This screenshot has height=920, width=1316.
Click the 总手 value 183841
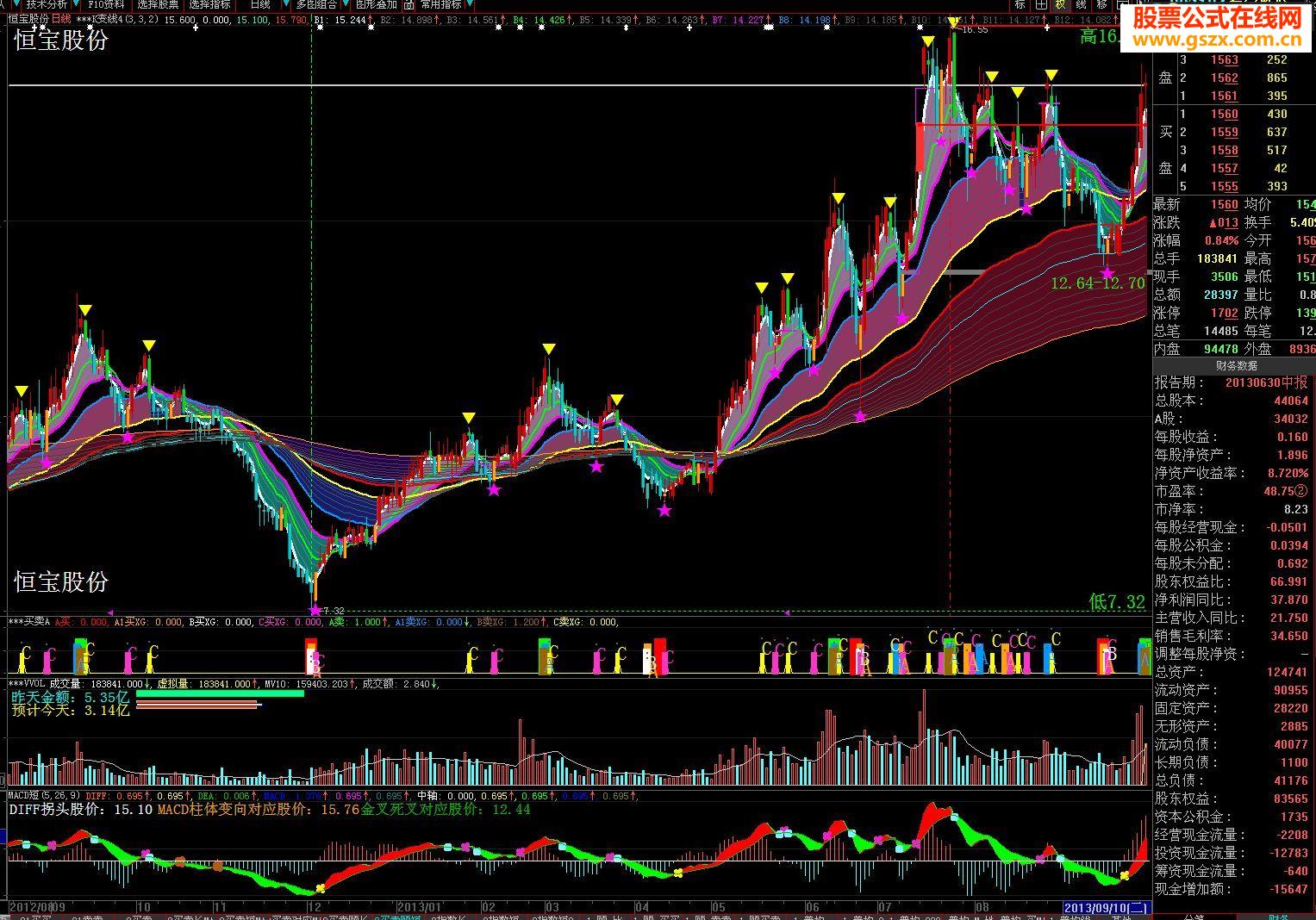point(1217,258)
